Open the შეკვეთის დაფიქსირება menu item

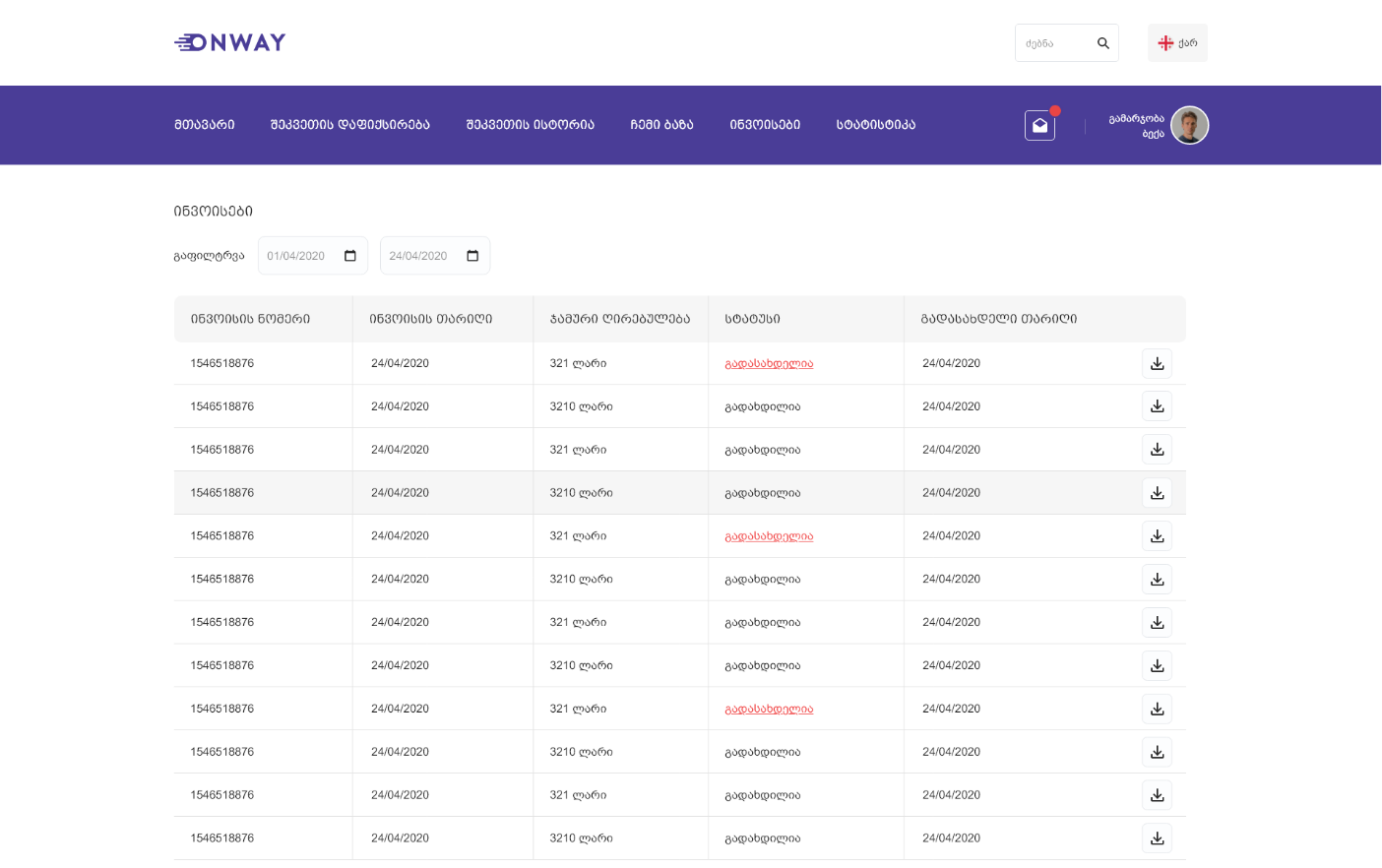349,125
